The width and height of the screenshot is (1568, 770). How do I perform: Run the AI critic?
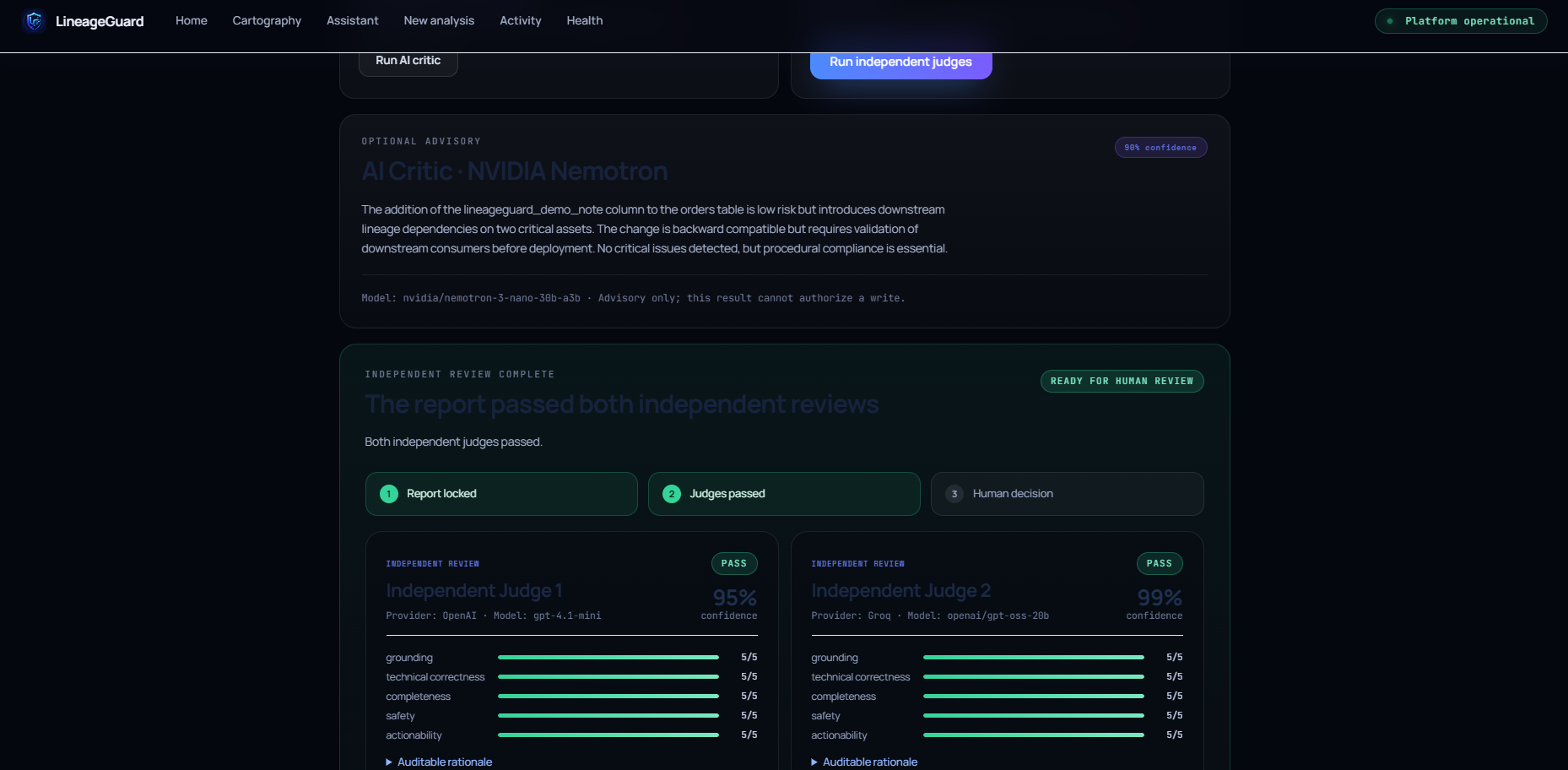(408, 61)
